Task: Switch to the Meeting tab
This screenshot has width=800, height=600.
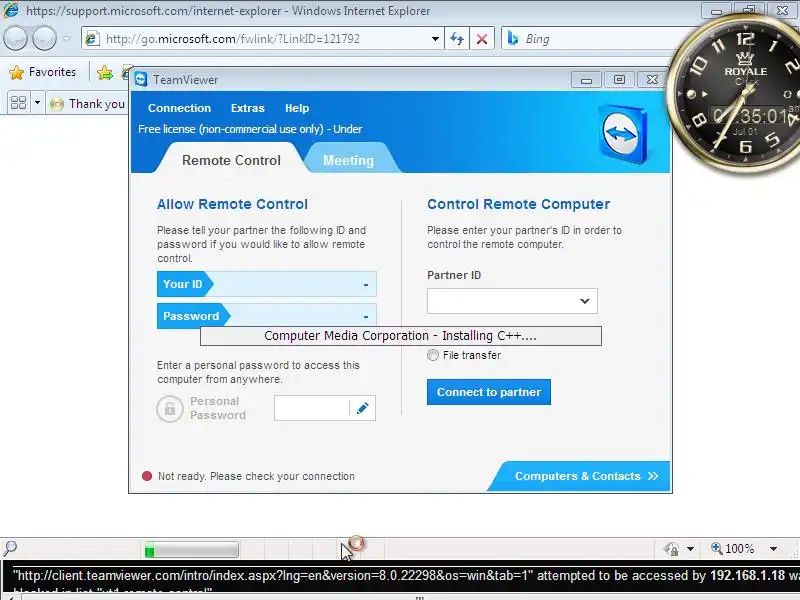Action: coord(348,160)
